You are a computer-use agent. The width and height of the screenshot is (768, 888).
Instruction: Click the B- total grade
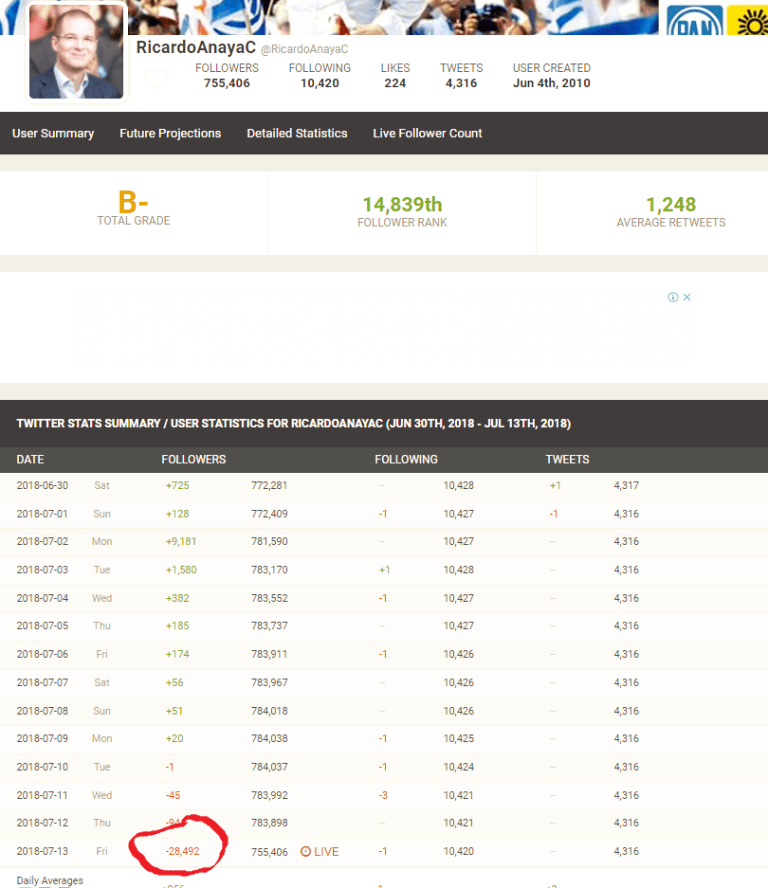133,203
